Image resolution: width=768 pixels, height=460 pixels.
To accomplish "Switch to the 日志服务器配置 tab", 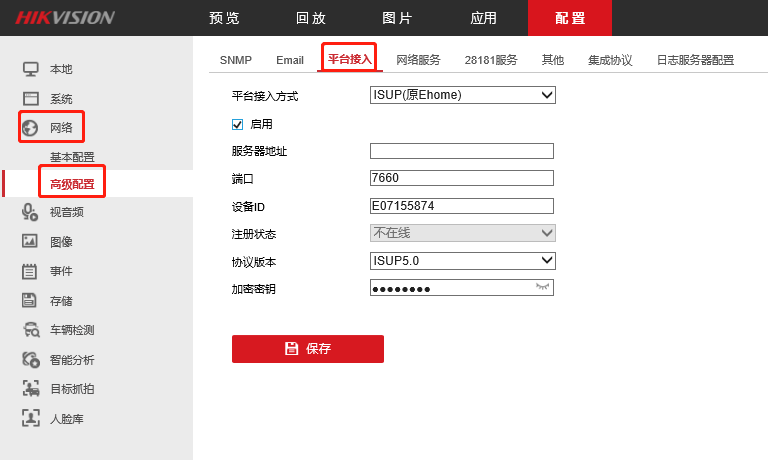I will pyautogui.click(x=695, y=60).
